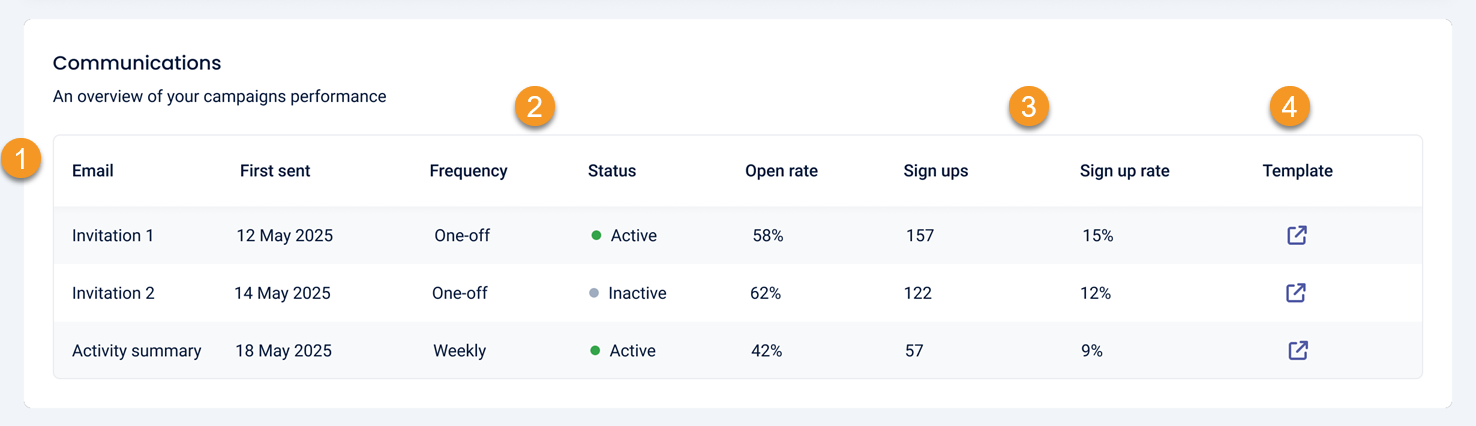Click the Open rate column header

tap(781, 171)
